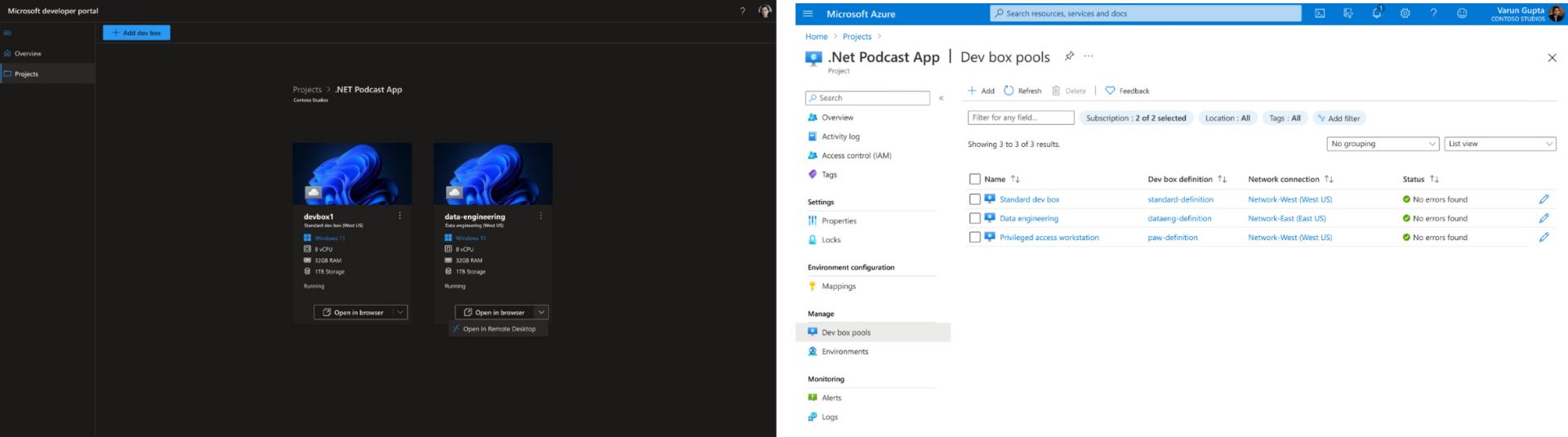The width and height of the screenshot is (1568, 437).
Task: Open Tags in Azure sidebar
Action: pyautogui.click(x=829, y=174)
